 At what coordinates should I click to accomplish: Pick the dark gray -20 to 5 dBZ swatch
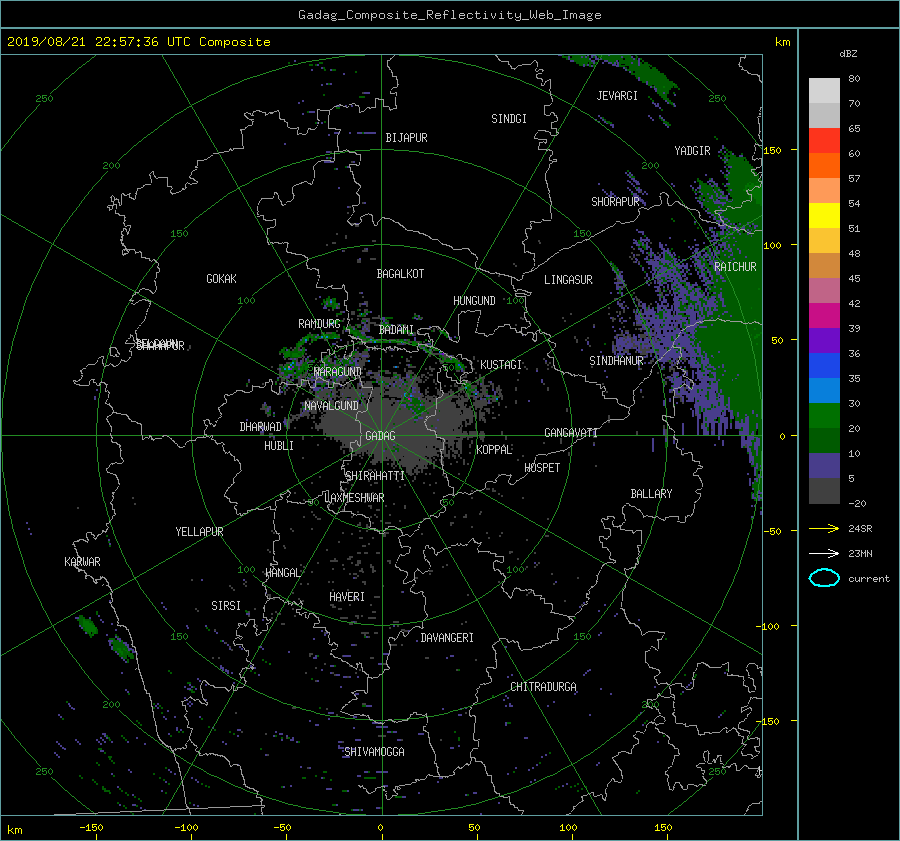pos(824,491)
